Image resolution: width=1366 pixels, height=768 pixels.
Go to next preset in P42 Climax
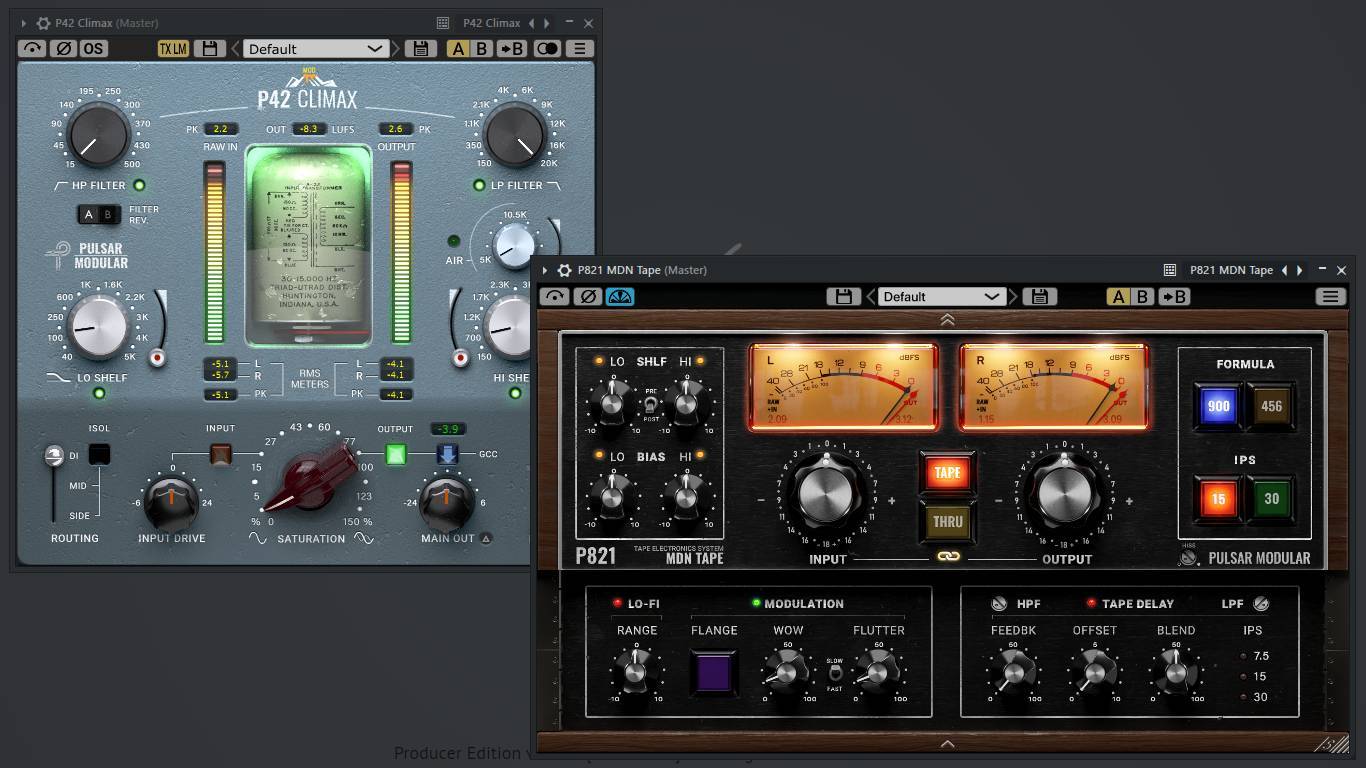396,48
